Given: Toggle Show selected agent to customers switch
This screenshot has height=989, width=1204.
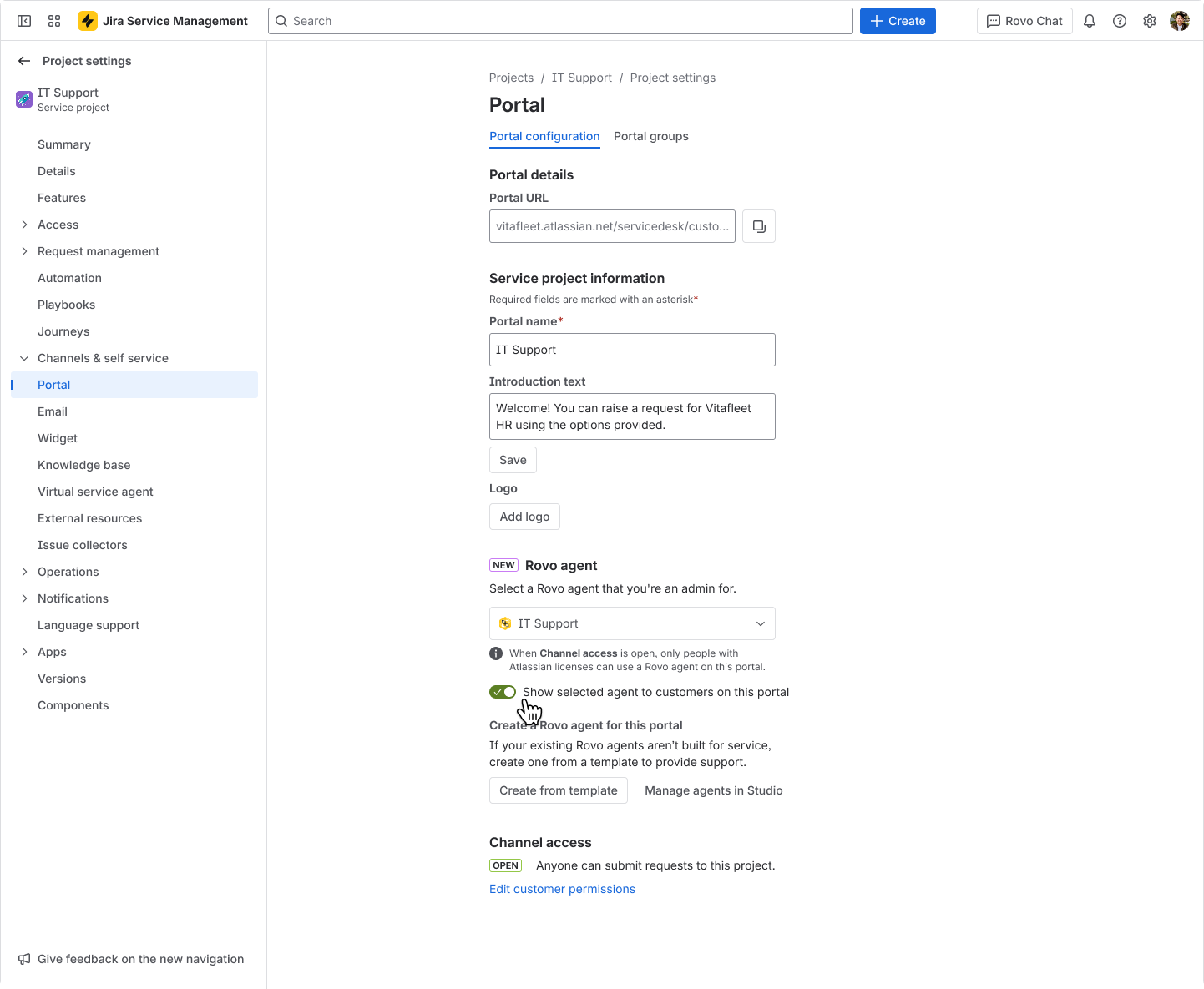Looking at the screenshot, I should coord(503,692).
